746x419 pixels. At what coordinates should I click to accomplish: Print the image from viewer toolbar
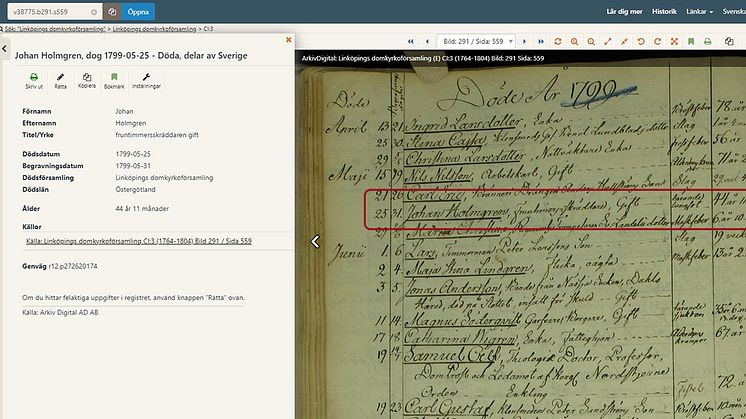point(707,41)
